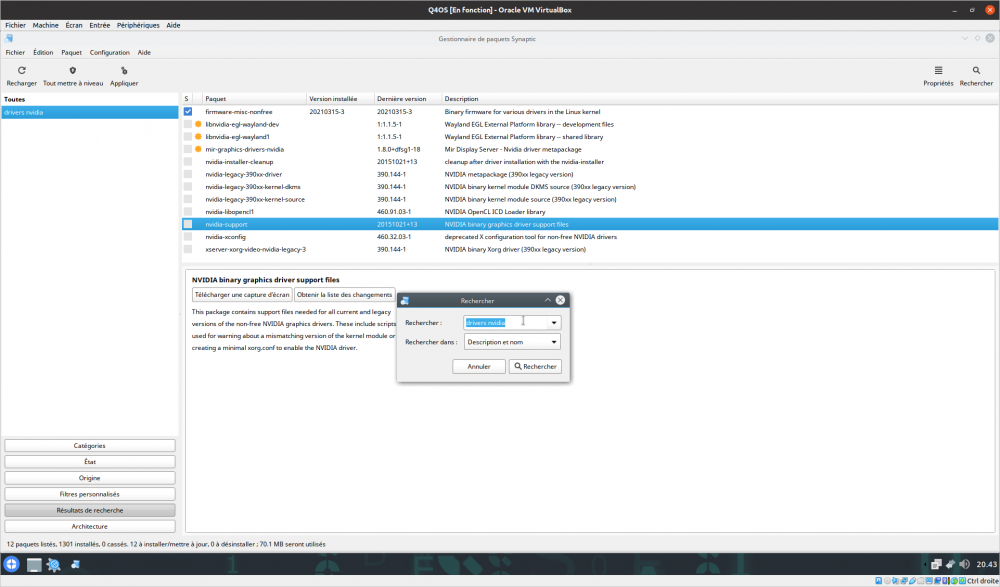Click the Rechercher magnifier toolbar icon
The width and height of the screenshot is (1000, 587).
click(x=976, y=70)
